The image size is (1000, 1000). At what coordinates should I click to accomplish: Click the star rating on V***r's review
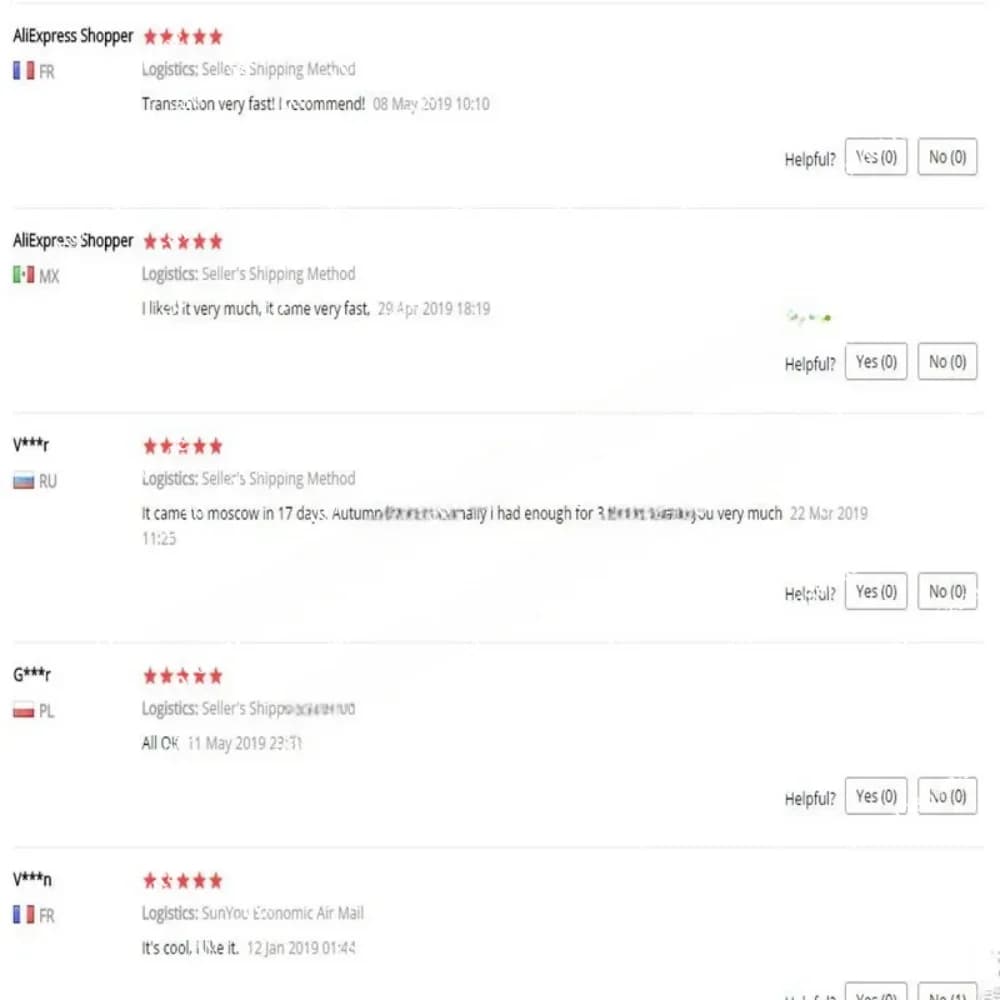[x=183, y=446]
